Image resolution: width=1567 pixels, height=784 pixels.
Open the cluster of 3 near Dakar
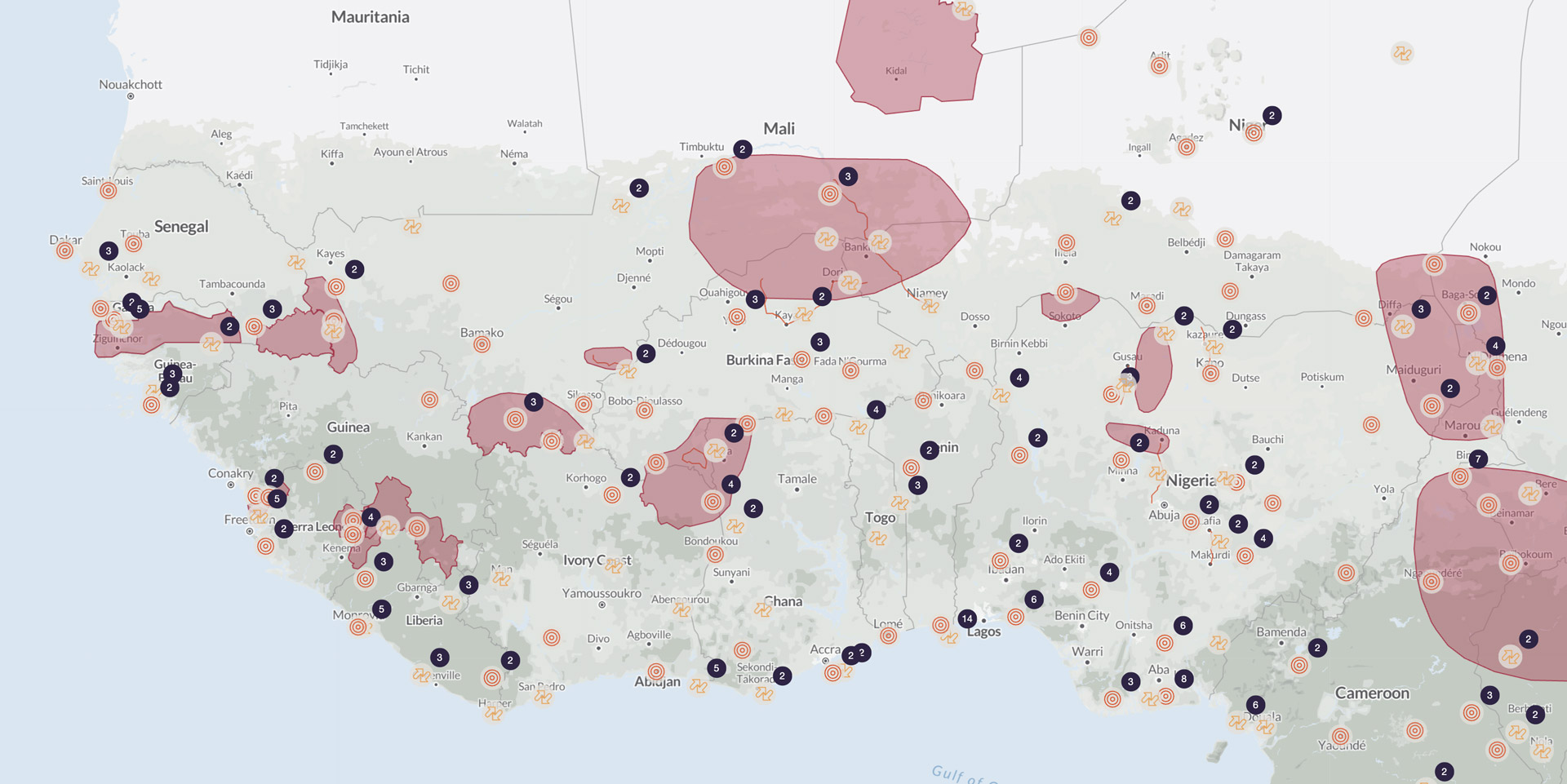pos(109,251)
